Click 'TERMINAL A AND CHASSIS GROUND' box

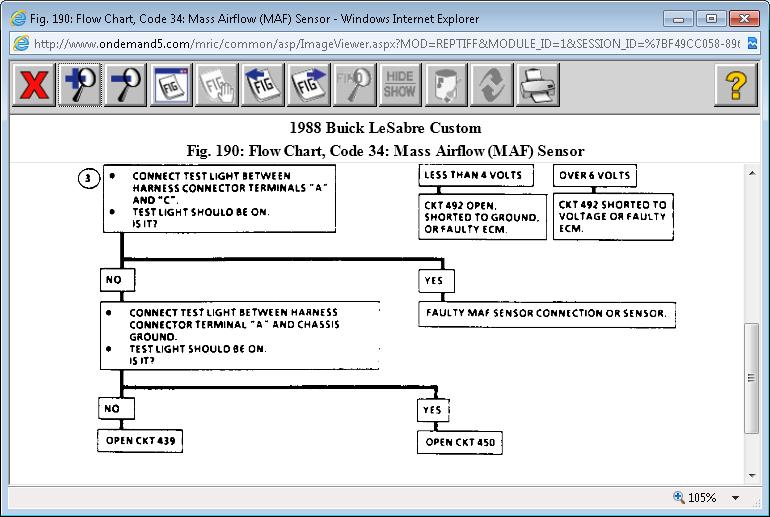pos(240,336)
